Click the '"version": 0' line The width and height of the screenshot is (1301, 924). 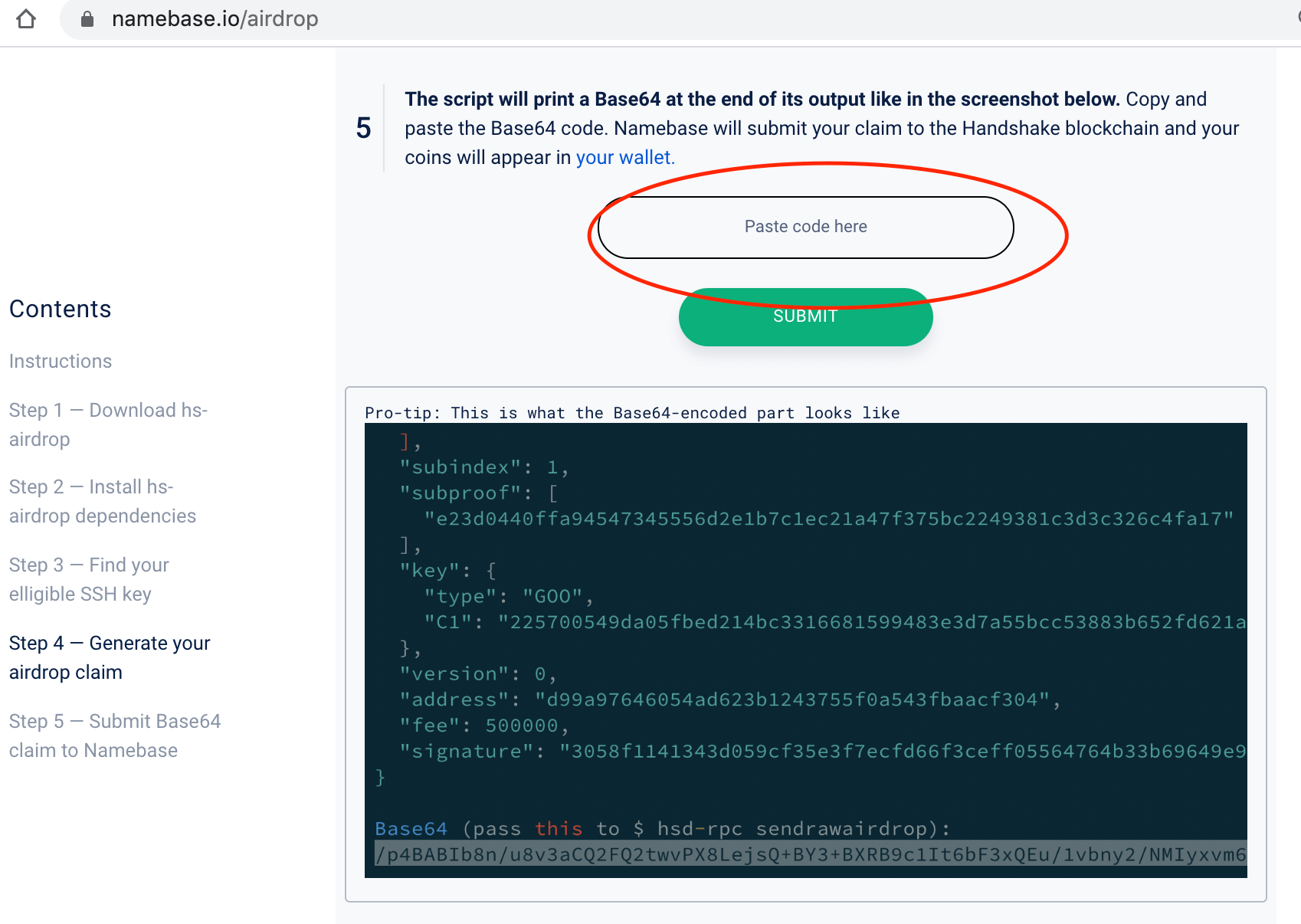[477, 674]
